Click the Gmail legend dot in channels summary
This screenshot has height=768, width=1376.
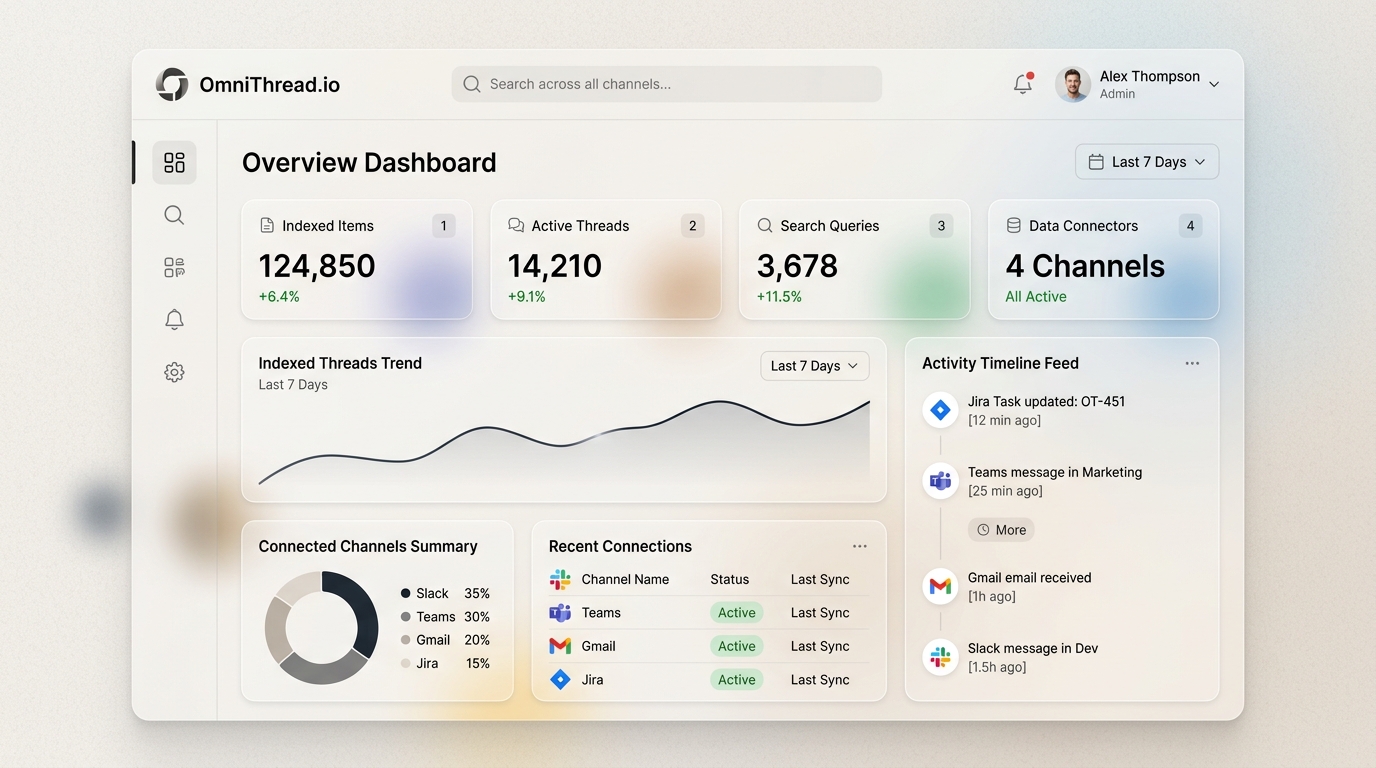click(405, 640)
